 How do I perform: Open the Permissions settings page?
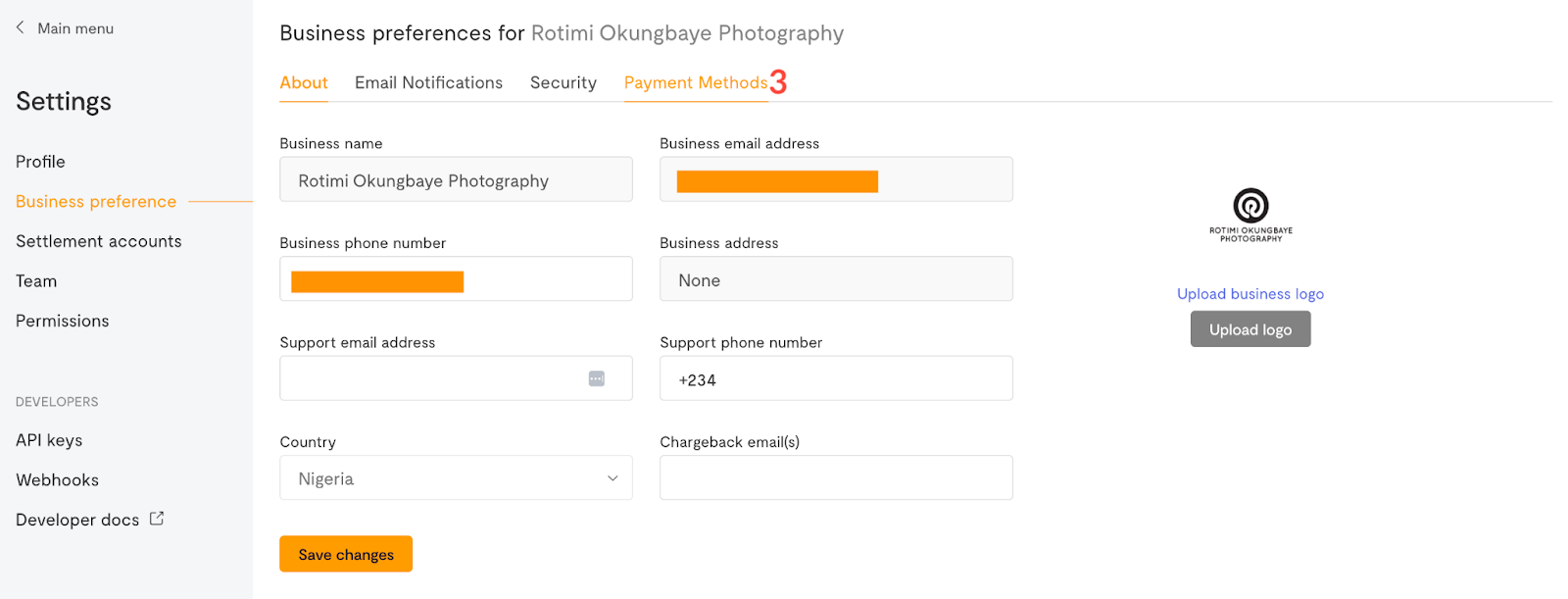tap(63, 322)
